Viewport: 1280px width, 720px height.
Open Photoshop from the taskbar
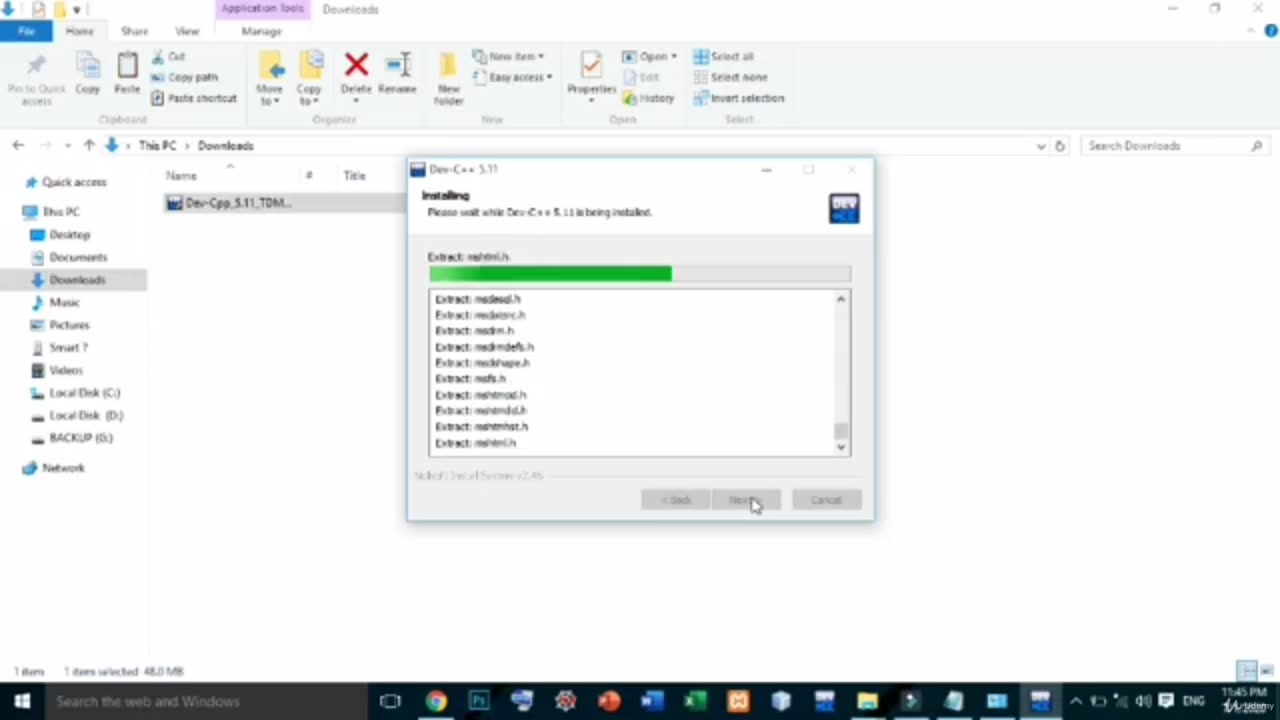point(479,701)
